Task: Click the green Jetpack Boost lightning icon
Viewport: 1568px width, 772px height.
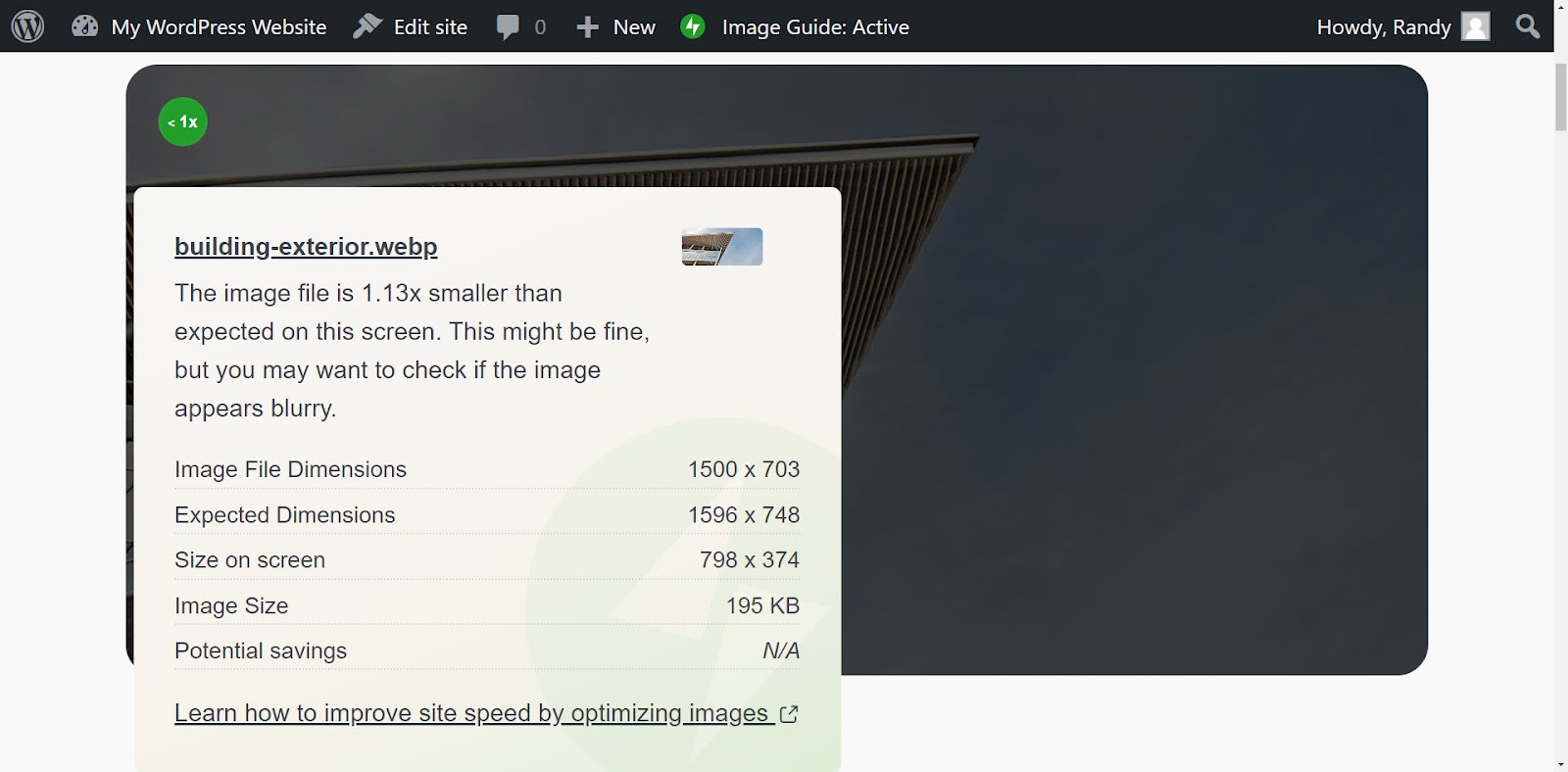Action: tap(693, 26)
